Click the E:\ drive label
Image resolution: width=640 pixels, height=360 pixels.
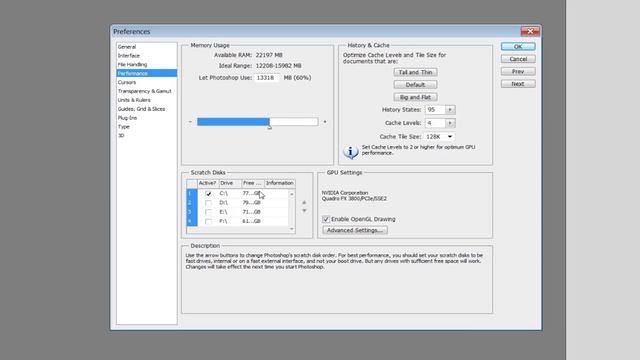tap(223, 212)
